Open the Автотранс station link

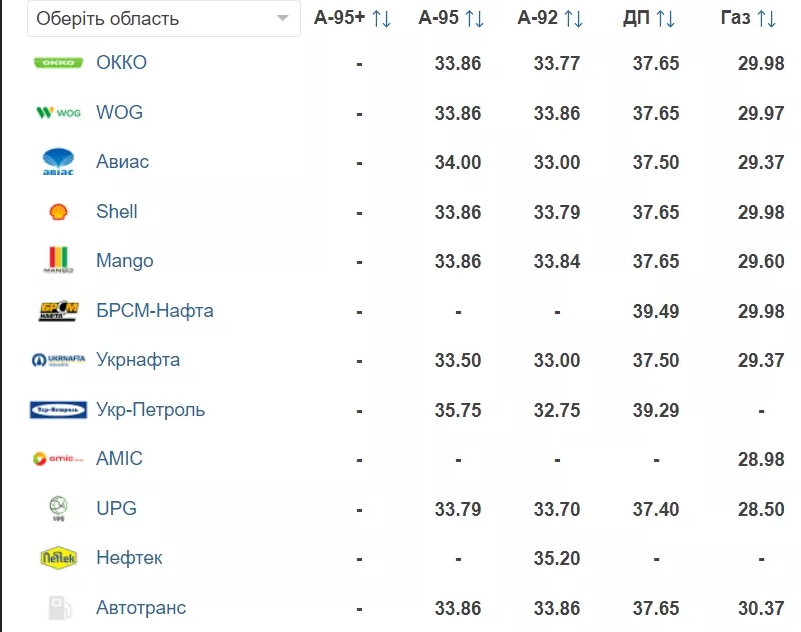(141, 608)
